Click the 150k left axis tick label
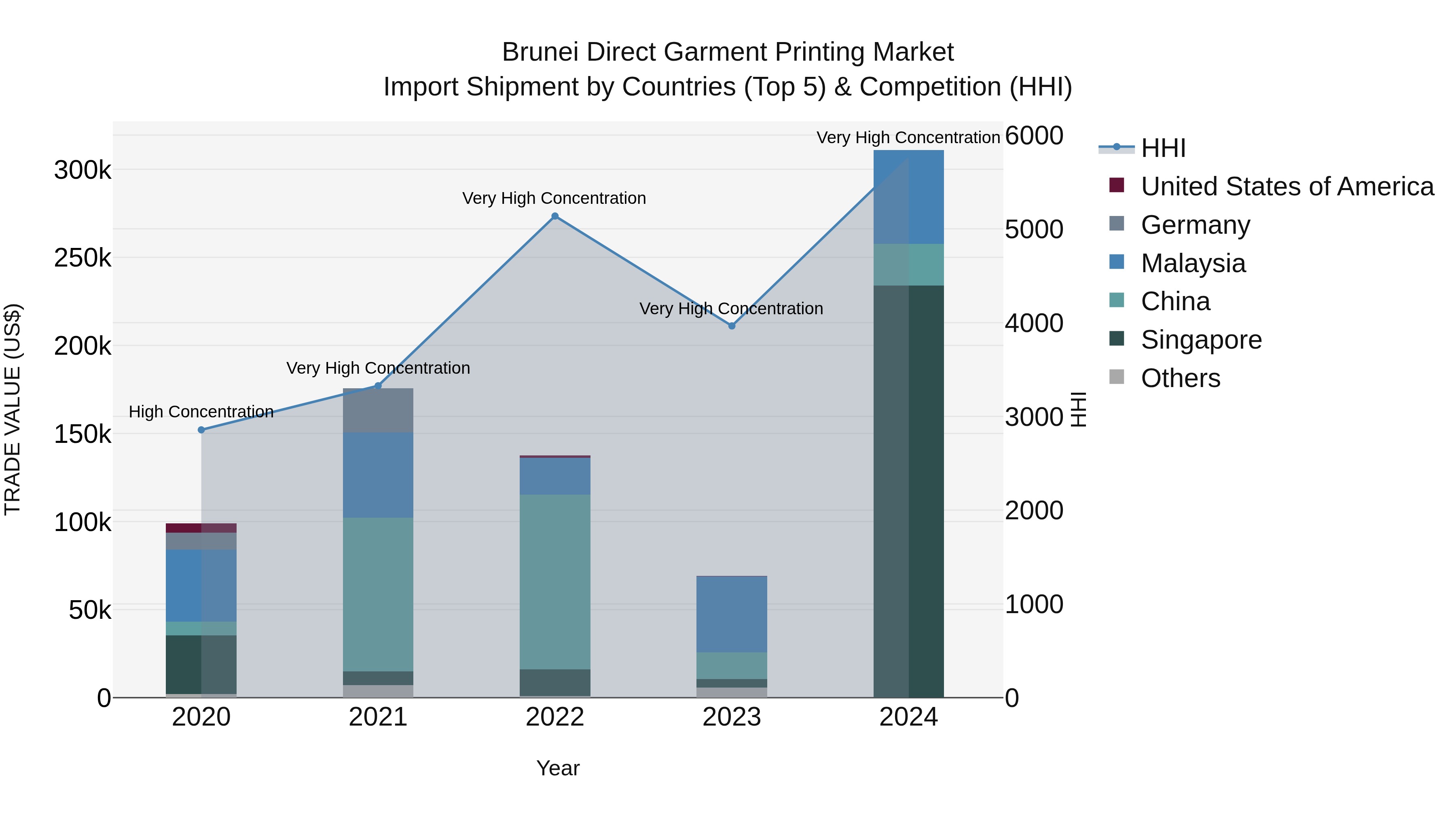Screen dimensions: 1456x819 83,435
